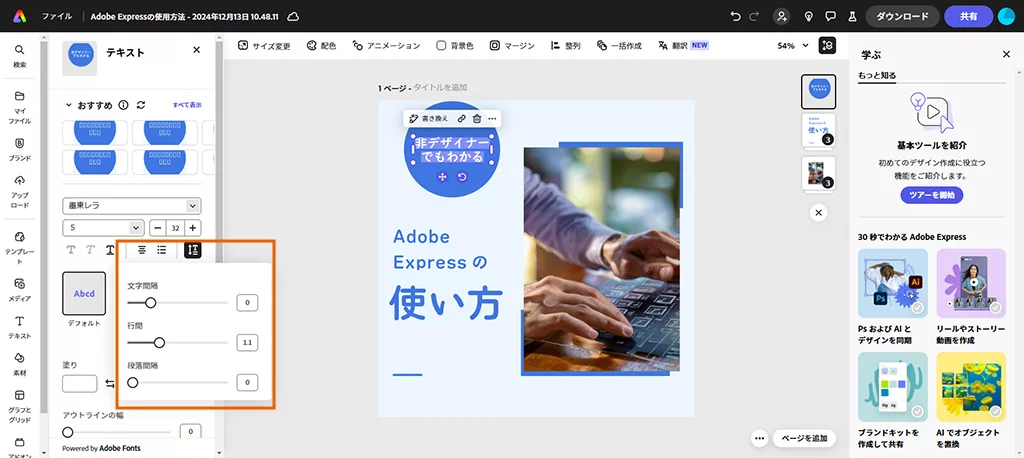Open アップロード in the sidebar
This screenshot has width=1024, height=458.
click(20, 191)
